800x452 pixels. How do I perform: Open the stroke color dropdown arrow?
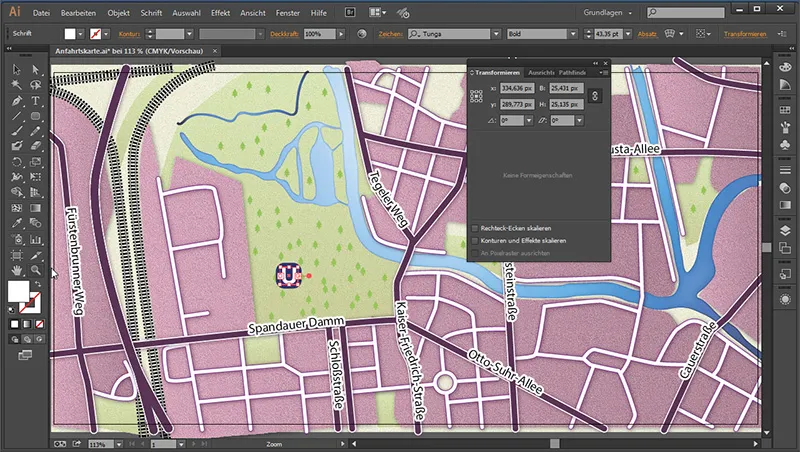(106, 34)
